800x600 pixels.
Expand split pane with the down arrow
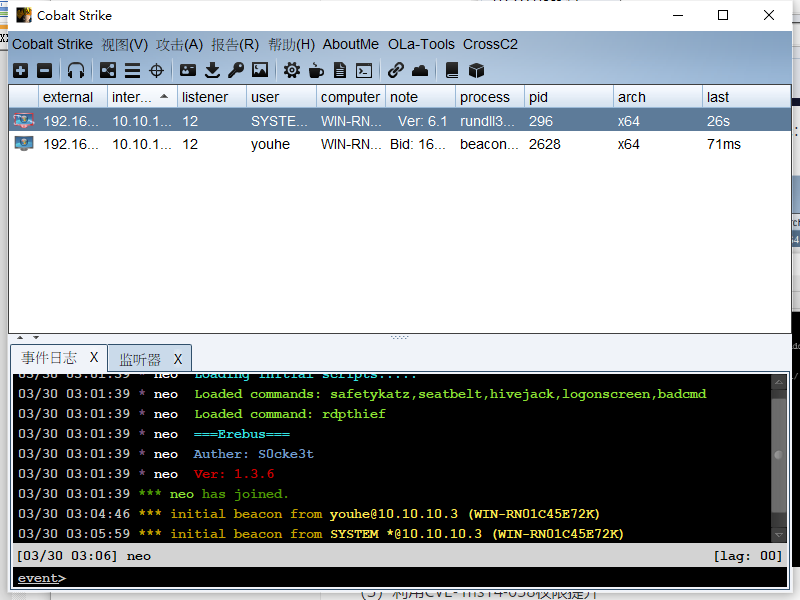[x=35, y=338]
